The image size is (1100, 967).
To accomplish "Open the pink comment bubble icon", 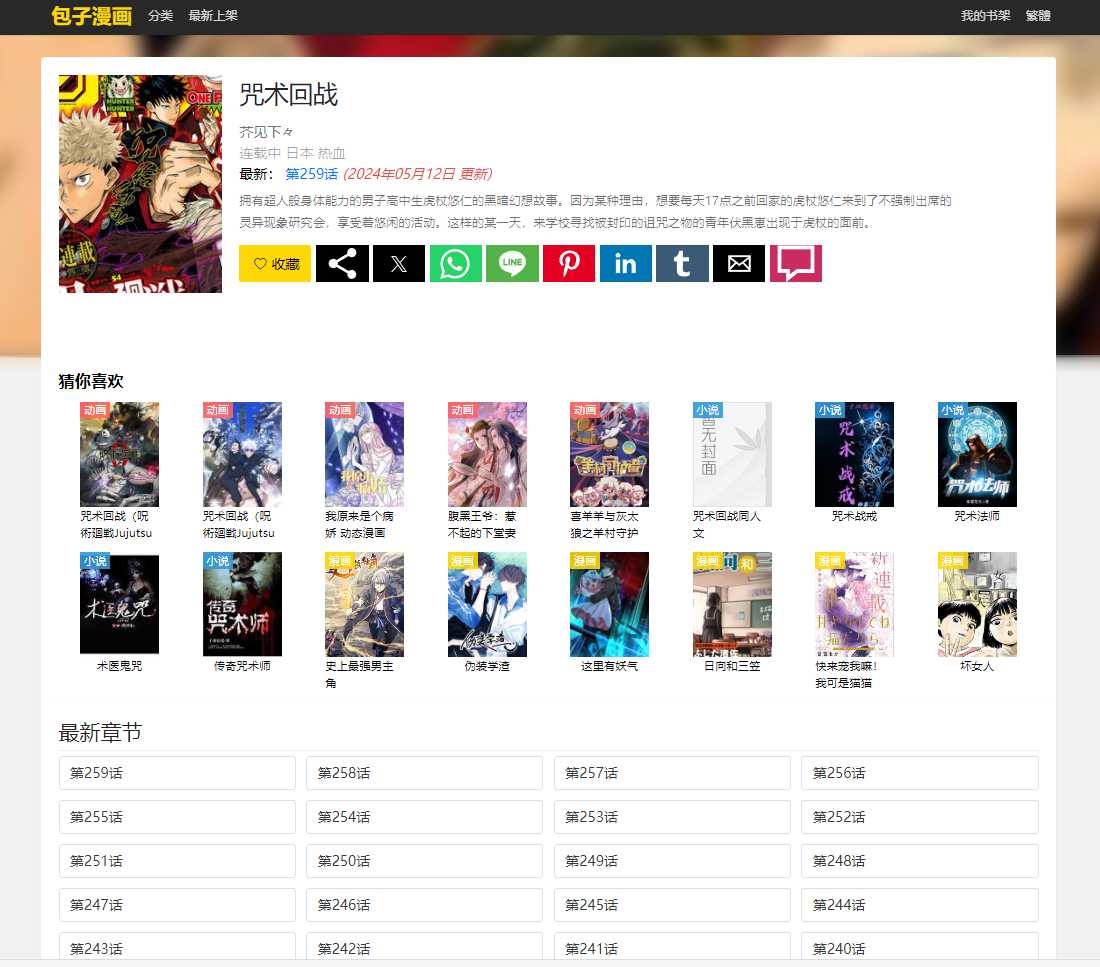I will pyautogui.click(x=796, y=264).
